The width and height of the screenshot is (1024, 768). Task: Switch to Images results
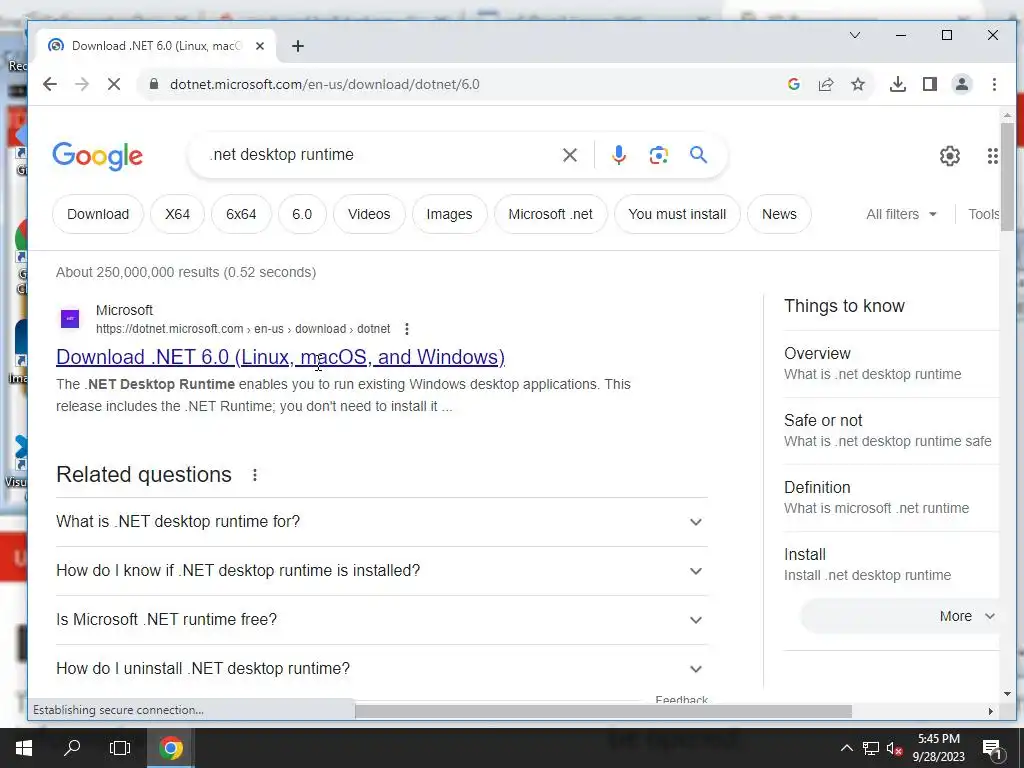tap(449, 214)
